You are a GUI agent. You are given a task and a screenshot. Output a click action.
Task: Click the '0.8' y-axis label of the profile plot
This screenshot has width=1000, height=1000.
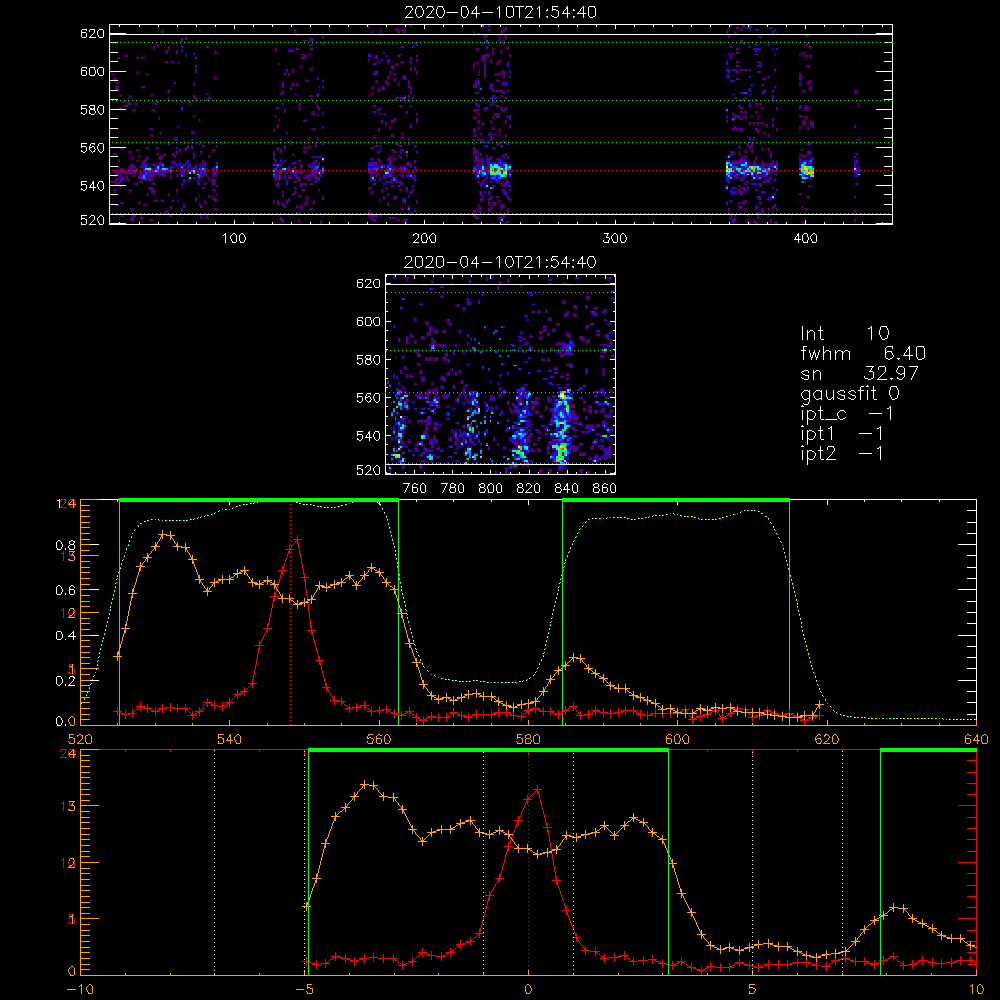tap(66, 545)
